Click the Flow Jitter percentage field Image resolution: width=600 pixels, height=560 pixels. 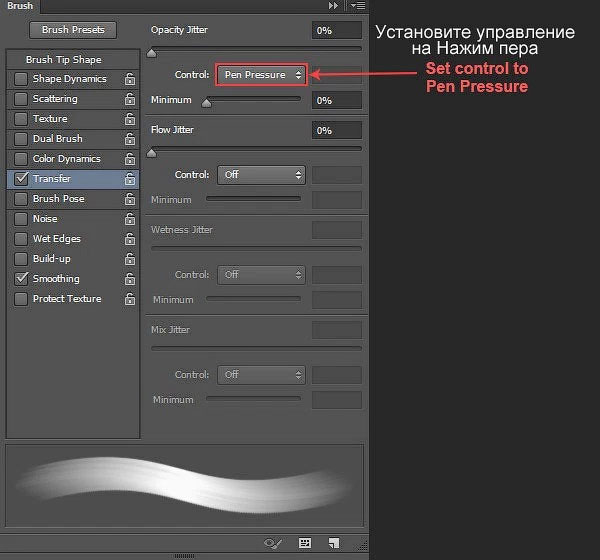337,131
